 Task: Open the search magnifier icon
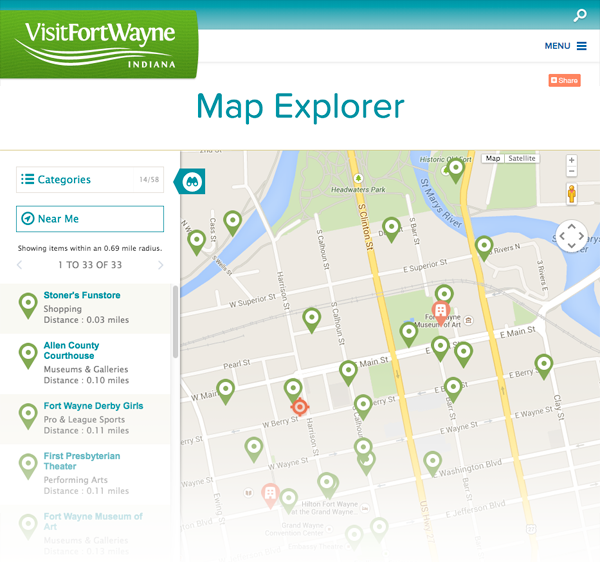click(580, 16)
